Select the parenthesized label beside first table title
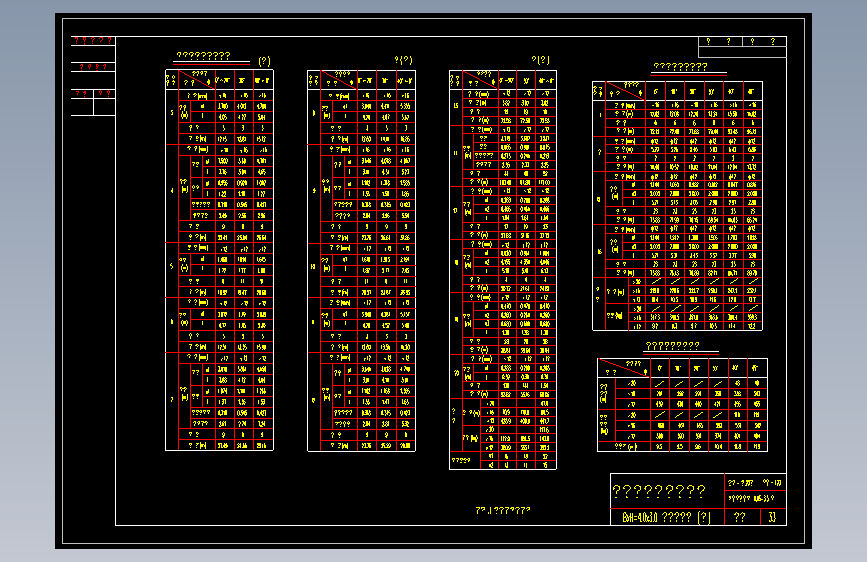 (264, 61)
